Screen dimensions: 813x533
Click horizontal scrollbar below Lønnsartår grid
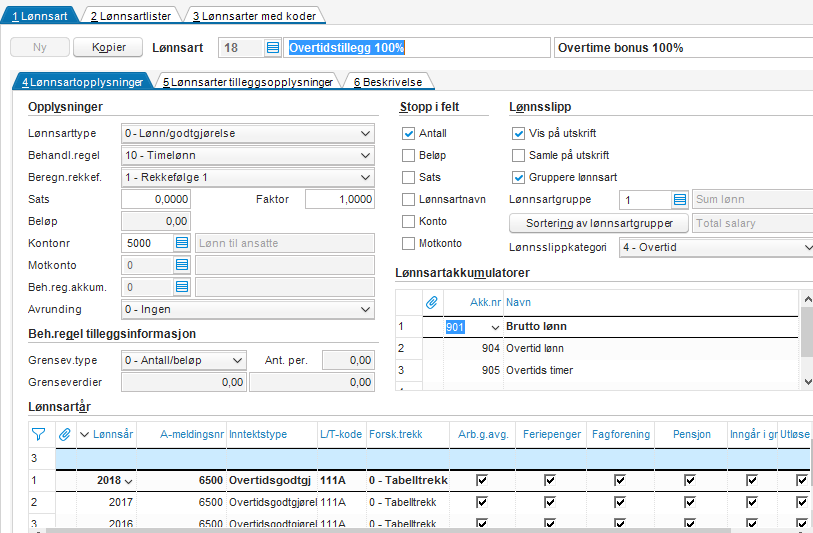point(389,530)
